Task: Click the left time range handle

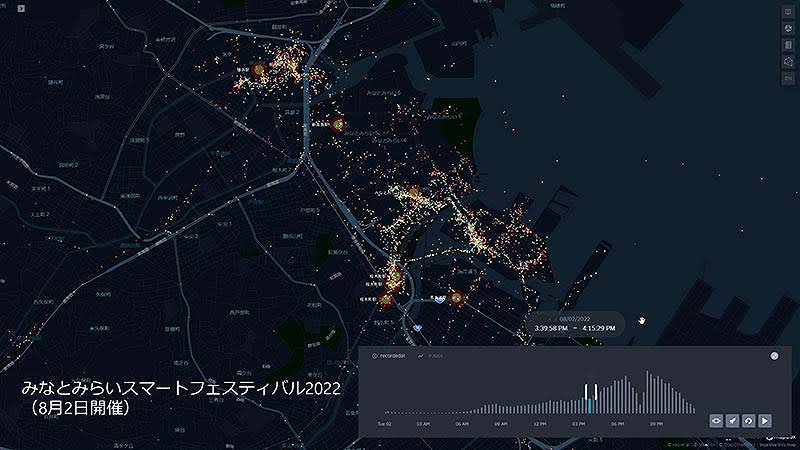Action: (x=586, y=391)
